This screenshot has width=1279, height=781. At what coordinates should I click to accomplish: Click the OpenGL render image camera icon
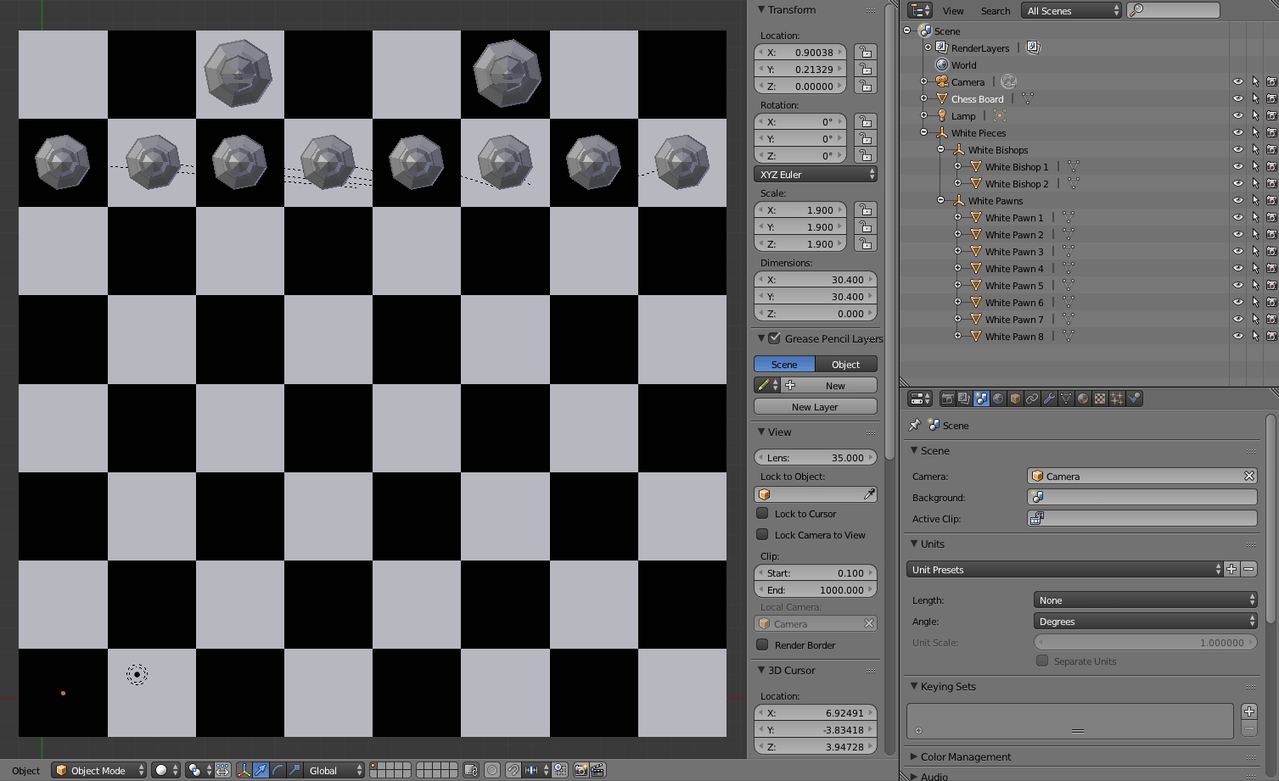580,770
